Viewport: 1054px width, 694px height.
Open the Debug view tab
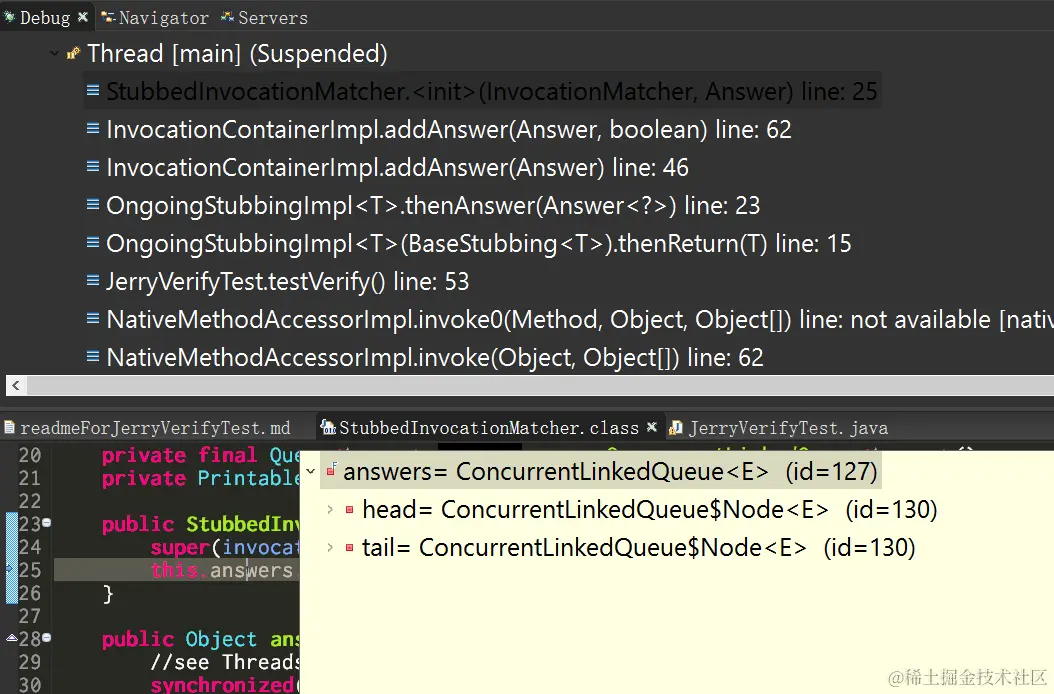44,17
